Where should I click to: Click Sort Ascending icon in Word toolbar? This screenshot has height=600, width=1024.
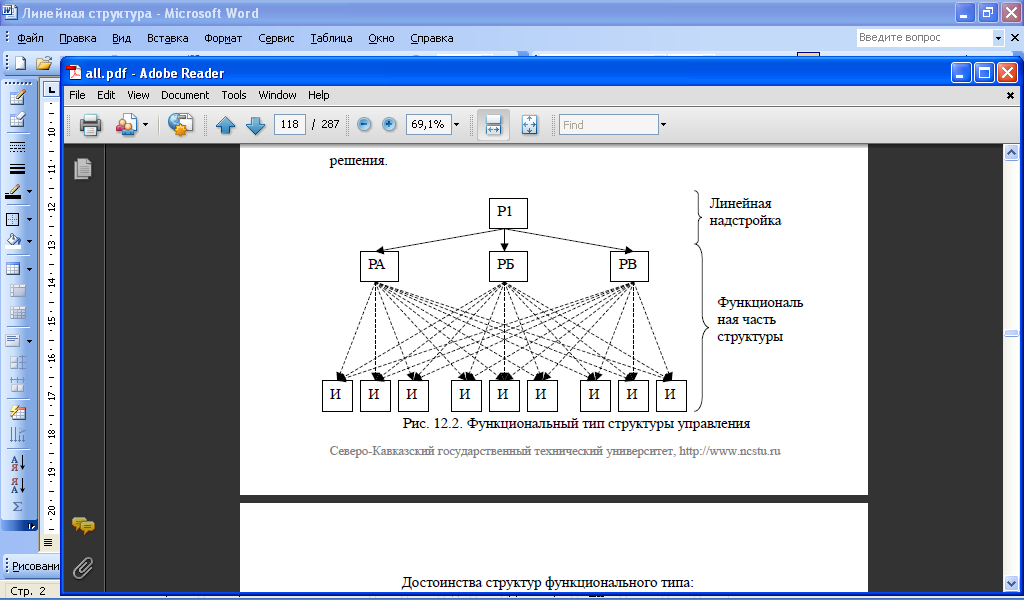pos(18,462)
